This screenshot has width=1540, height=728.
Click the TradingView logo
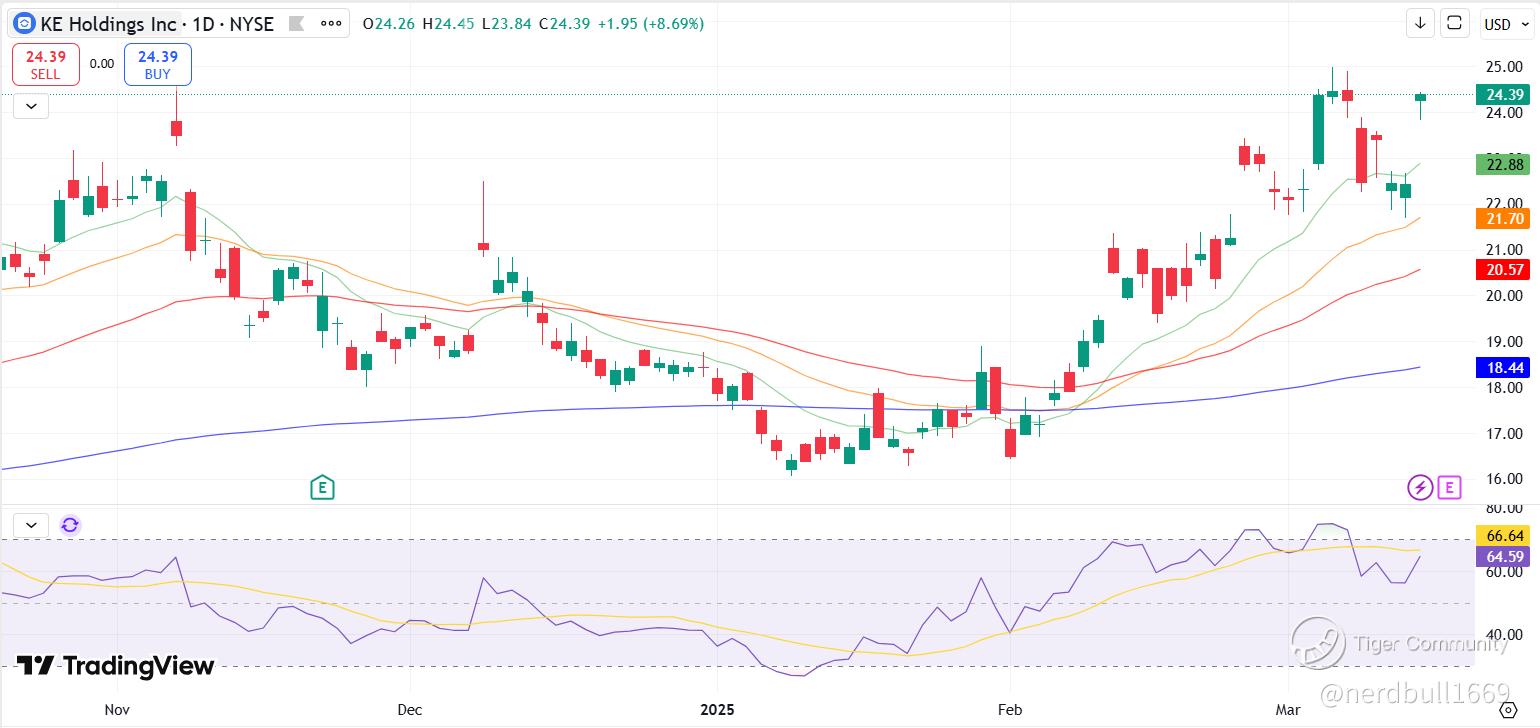tap(116, 666)
